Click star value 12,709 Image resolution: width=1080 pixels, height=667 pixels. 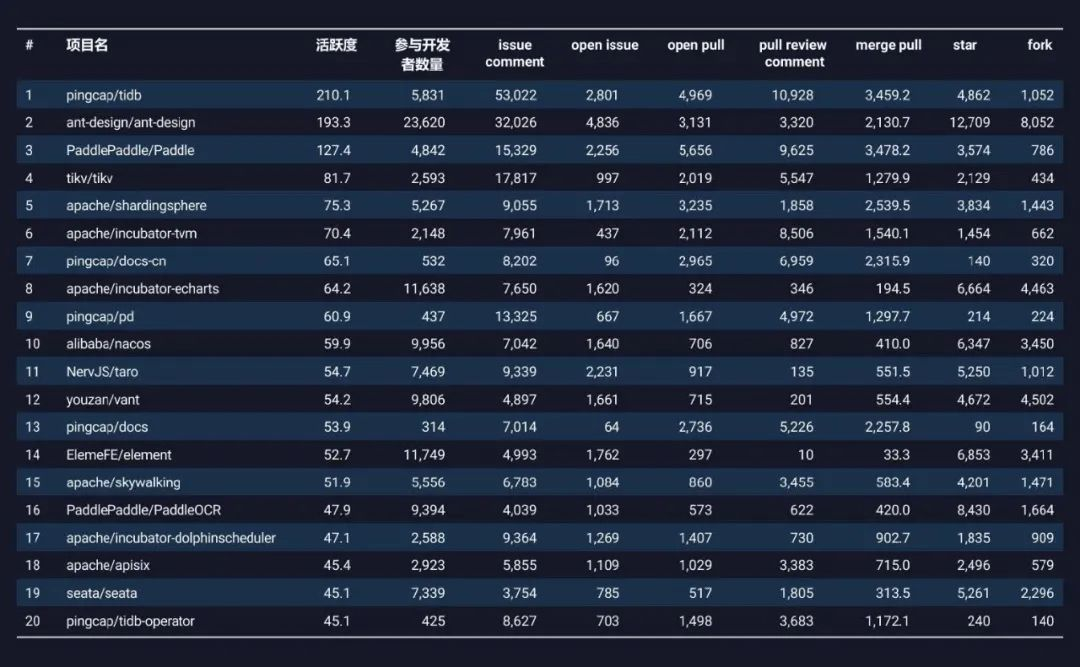click(x=970, y=123)
